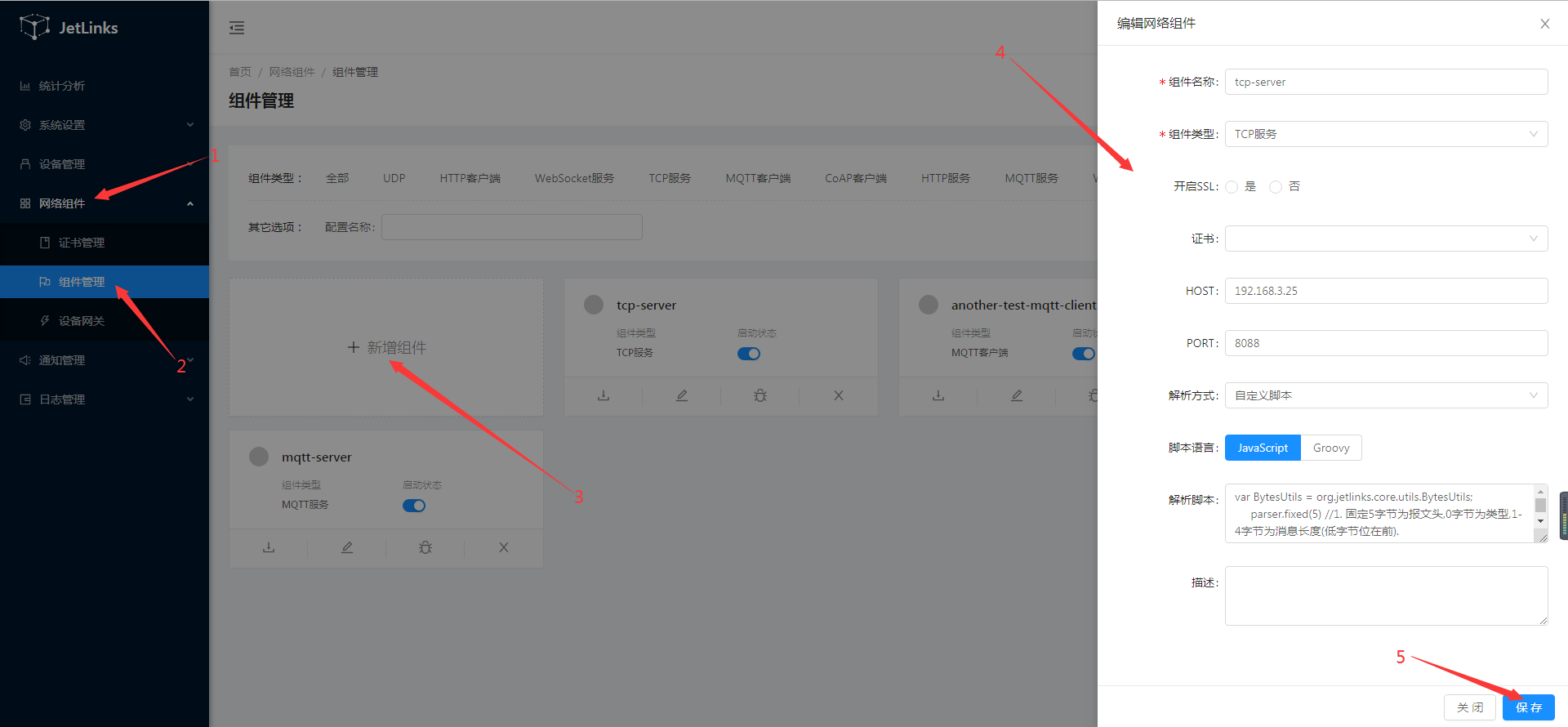Click the download icon on tcp-server card
The height and width of the screenshot is (727, 1568).
click(x=604, y=395)
